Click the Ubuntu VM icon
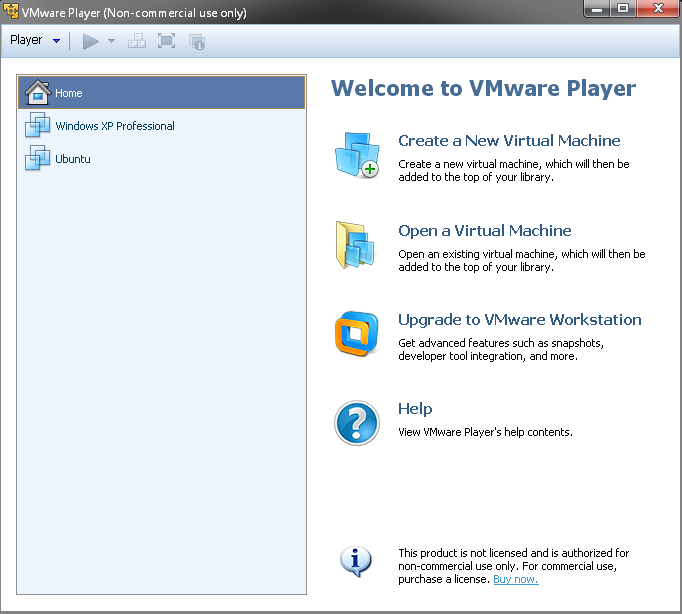 click(x=37, y=158)
